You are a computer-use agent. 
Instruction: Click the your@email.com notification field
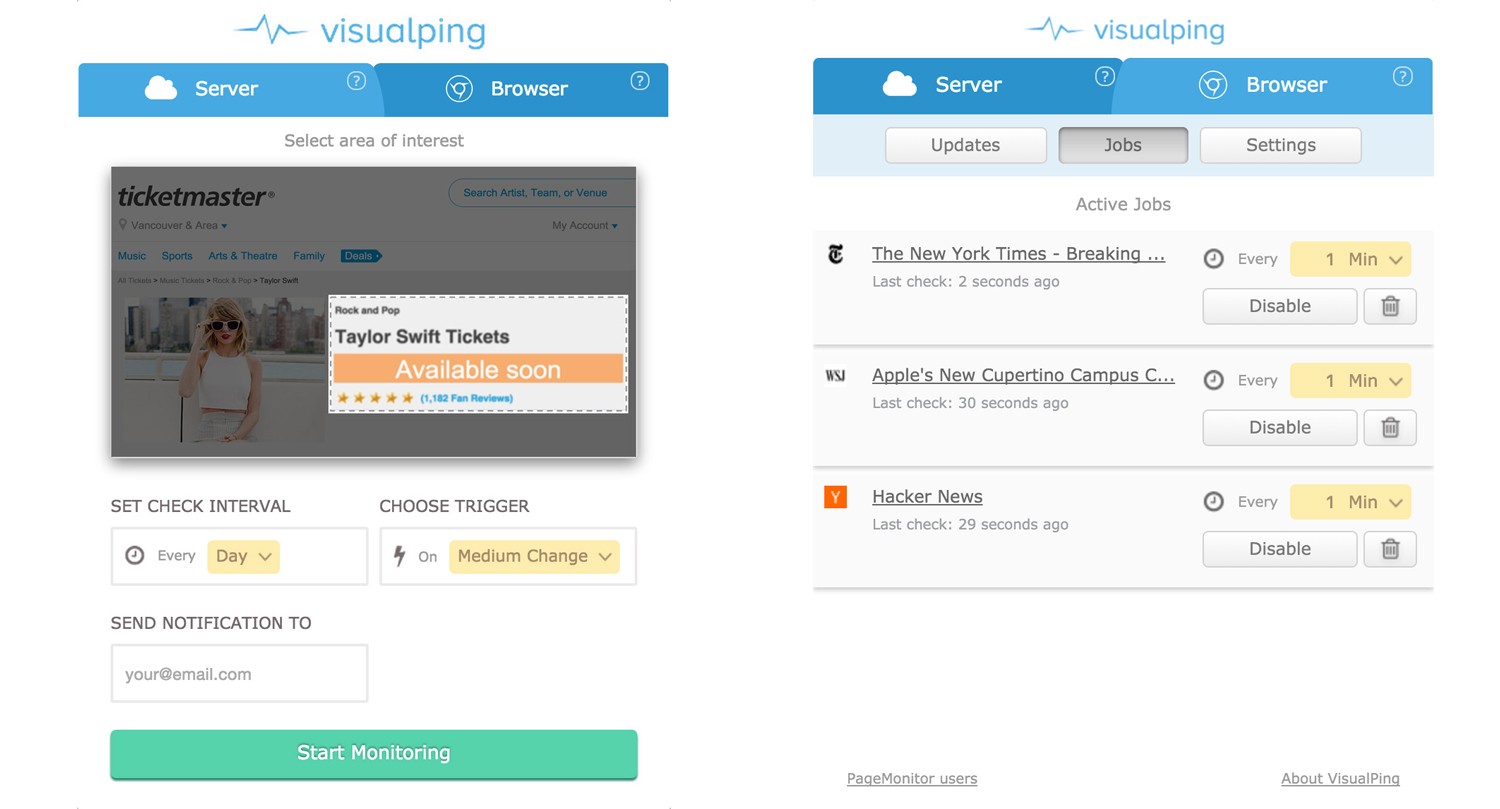pos(239,674)
